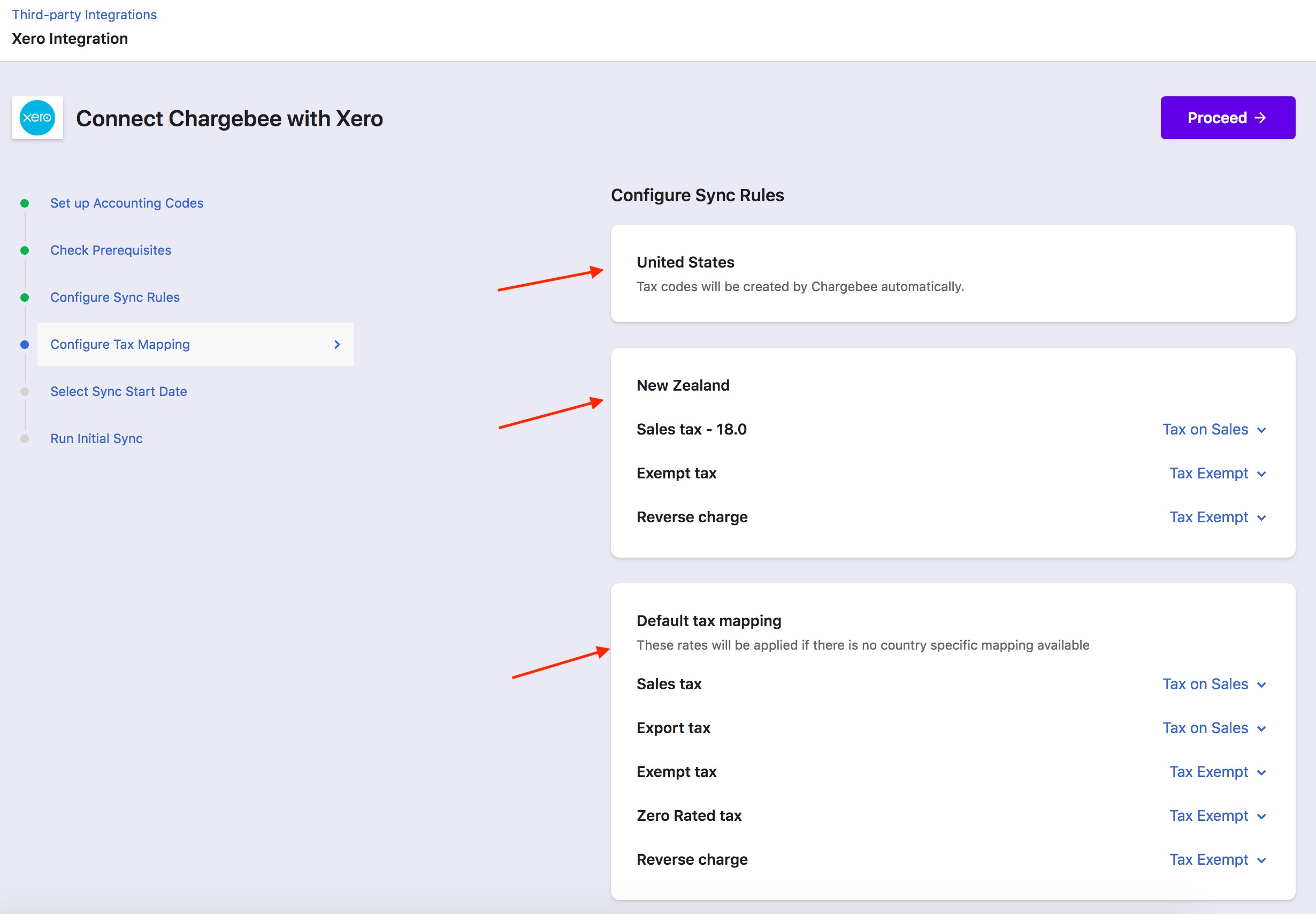Open the Tax on Sales dropdown for Export tax
Screen dimensions: 1316x914
(x=1215, y=728)
